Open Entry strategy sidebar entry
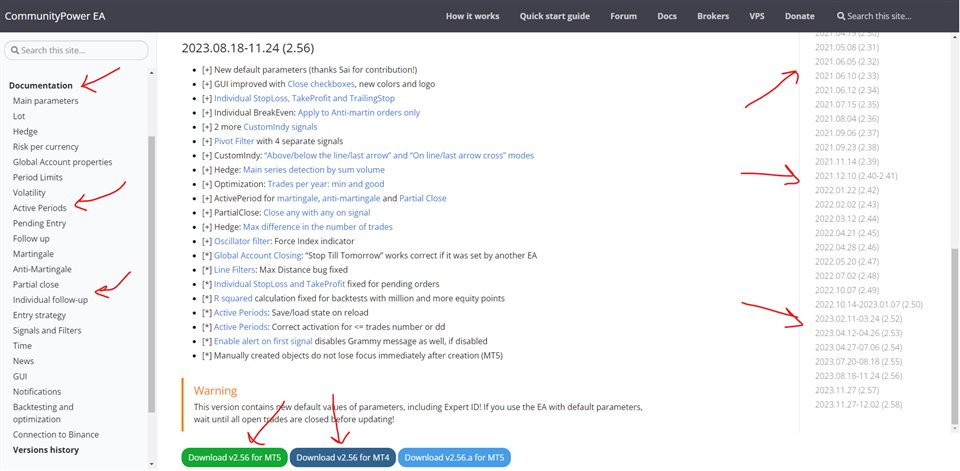This screenshot has height=471, width=960. click(x=39, y=315)
